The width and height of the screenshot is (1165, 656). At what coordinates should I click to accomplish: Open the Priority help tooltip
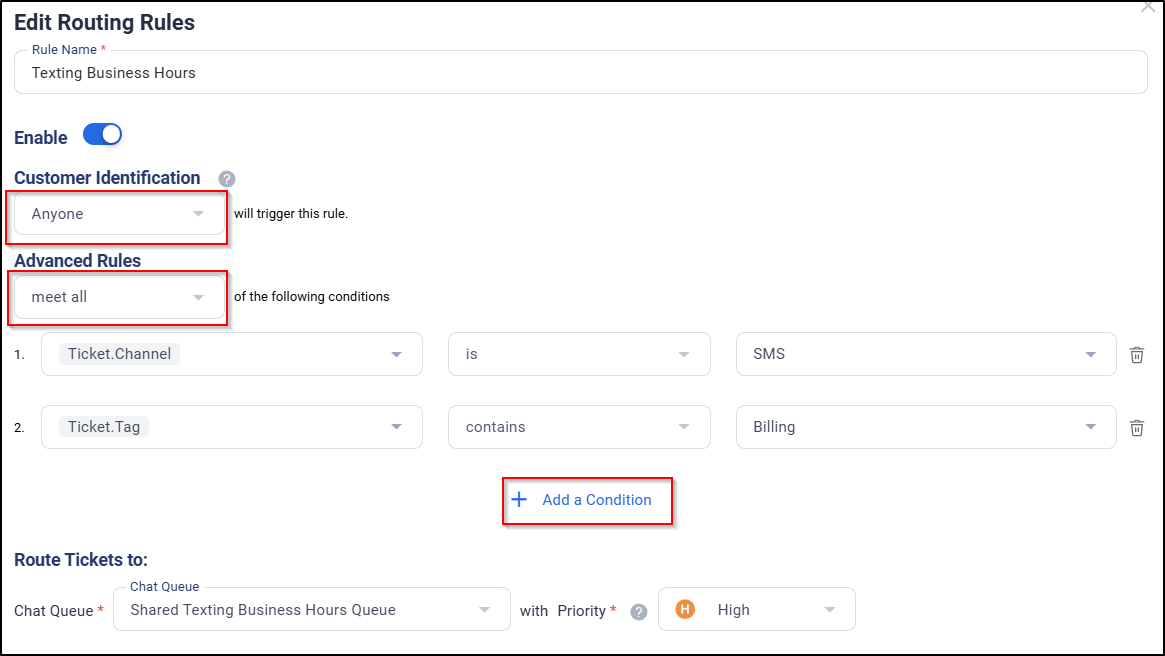[x=639, y=611]
